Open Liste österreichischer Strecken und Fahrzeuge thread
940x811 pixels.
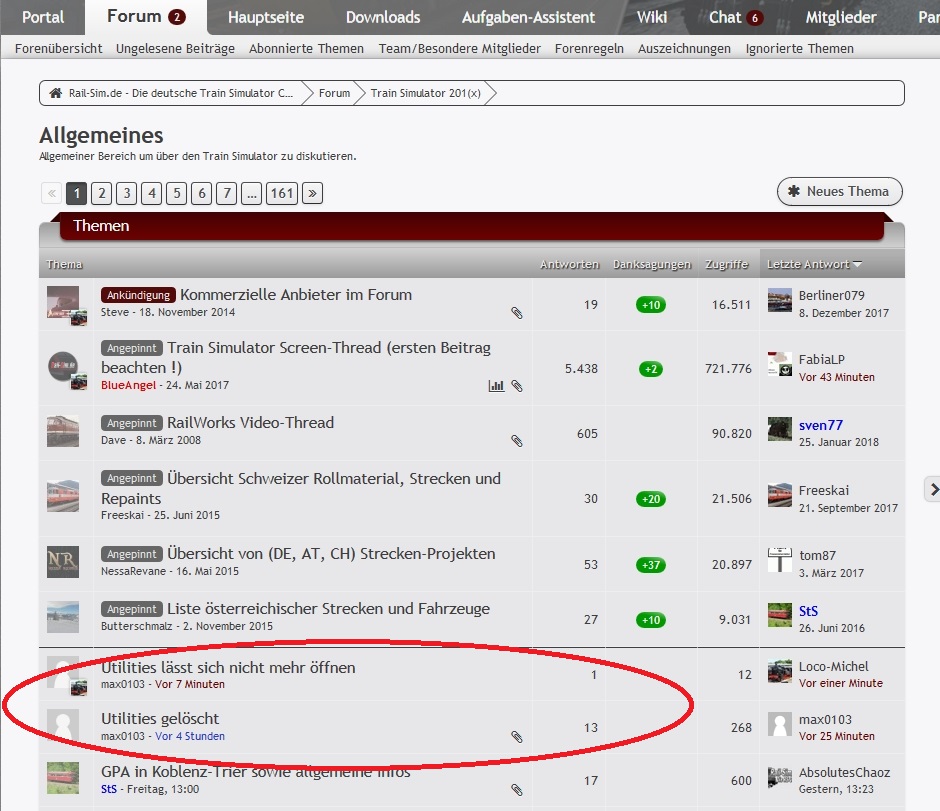328,608
